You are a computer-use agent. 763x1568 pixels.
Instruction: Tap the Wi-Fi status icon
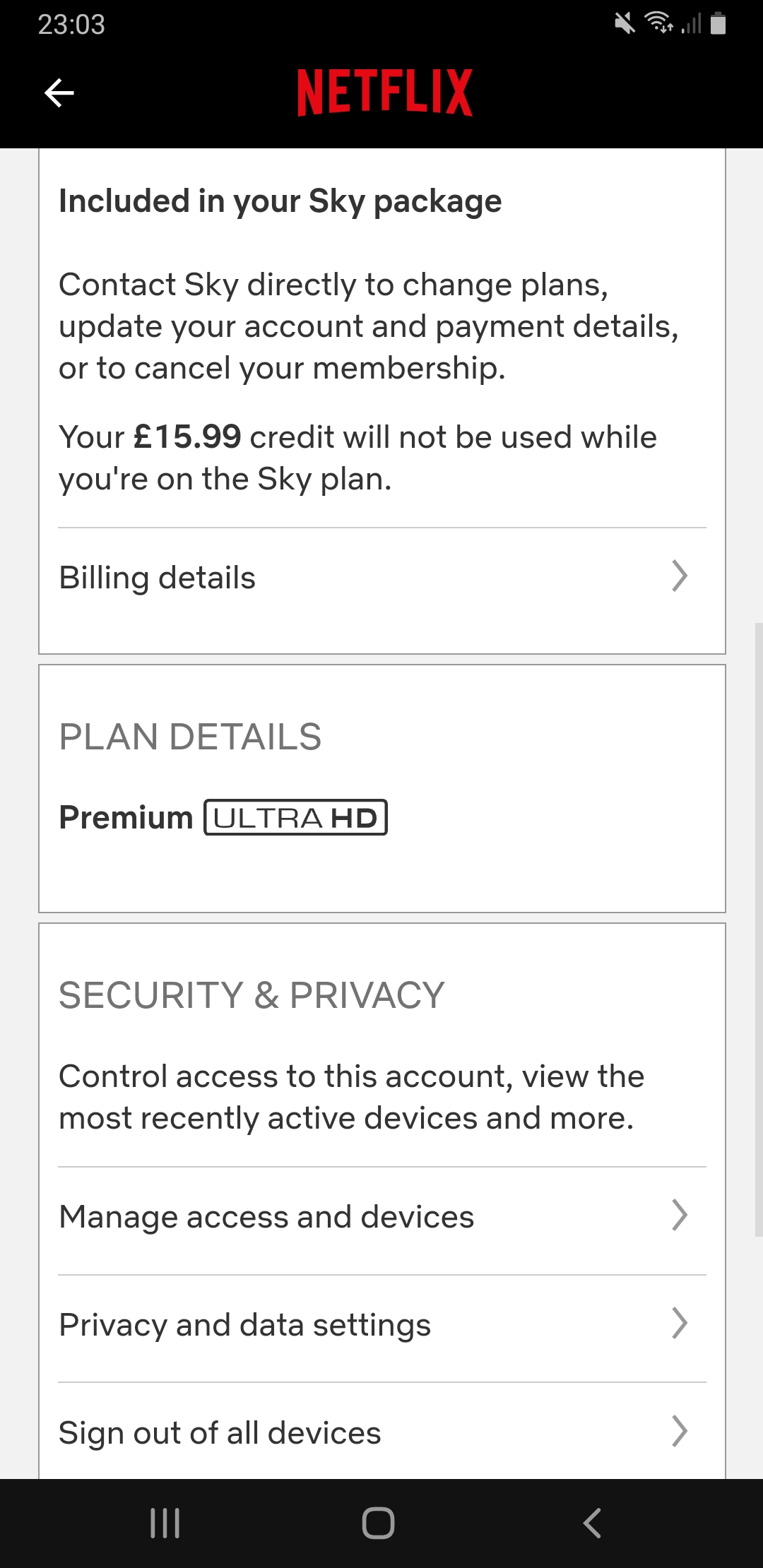point(657,25)
